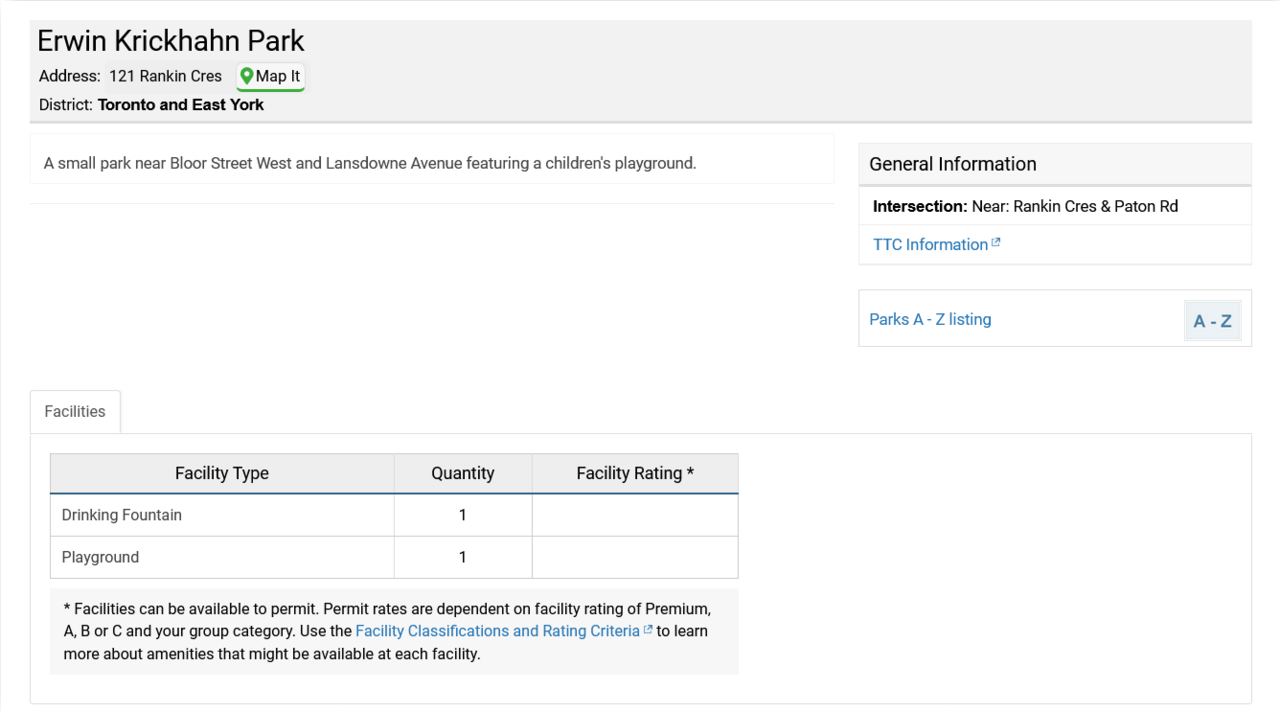This screenshot has height=712, width=1280.
Task: Select the Playground facility cell
Action: tap(100, 558)
